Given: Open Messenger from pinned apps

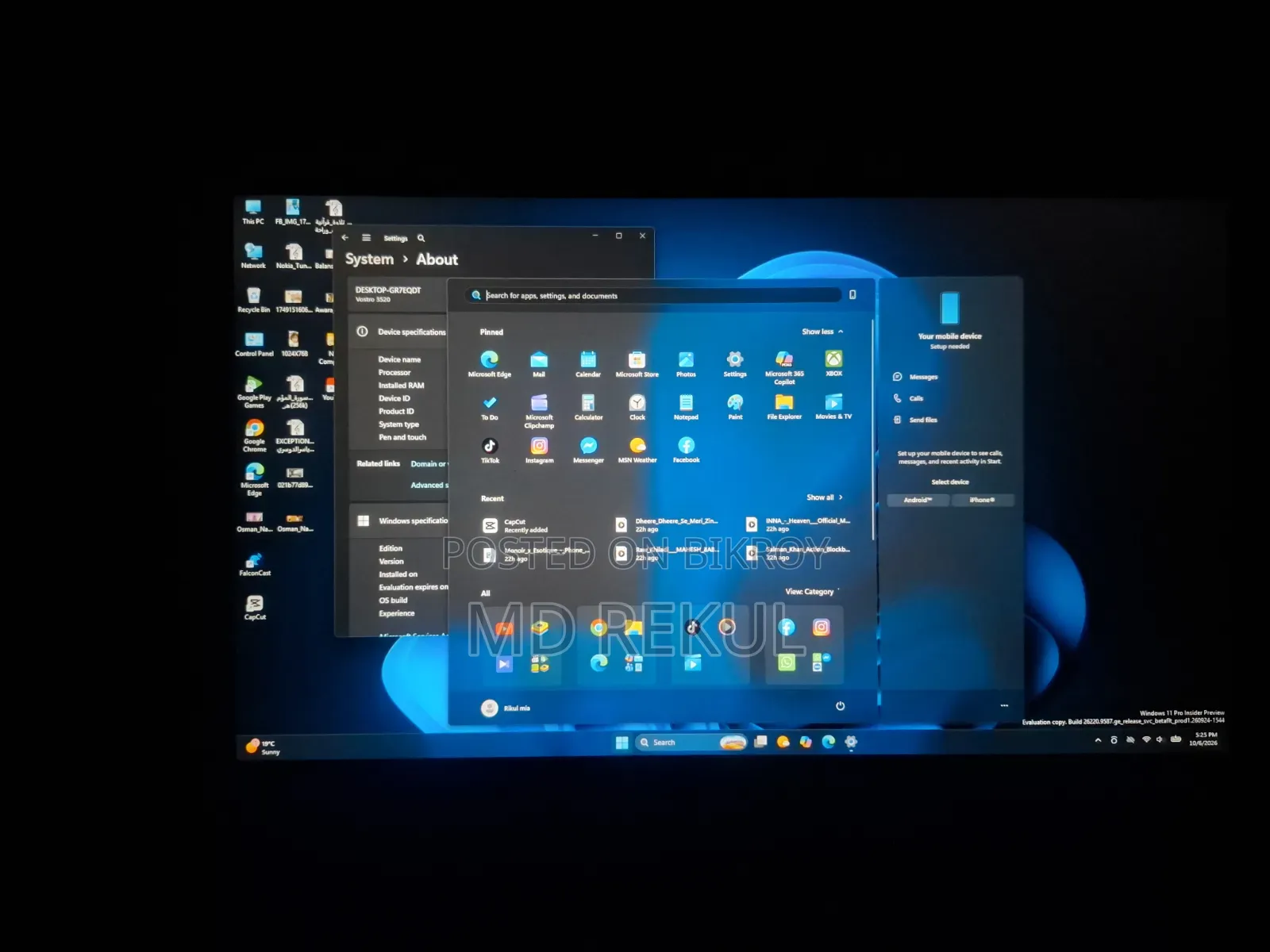Looking at the screenshot, I should click(588, 450).
